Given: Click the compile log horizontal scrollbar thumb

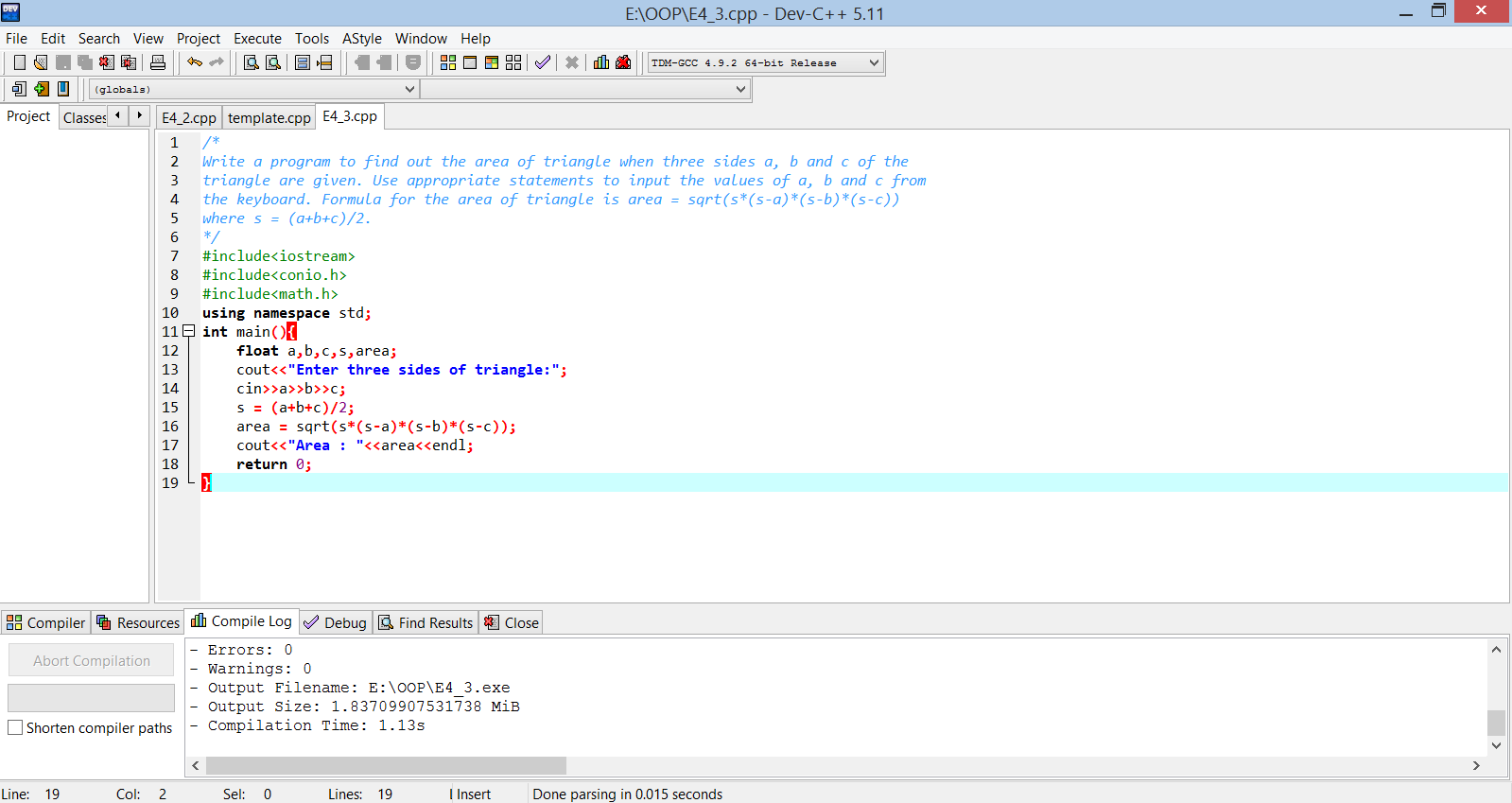Looking at the screenshot, I should coord(386,765).
